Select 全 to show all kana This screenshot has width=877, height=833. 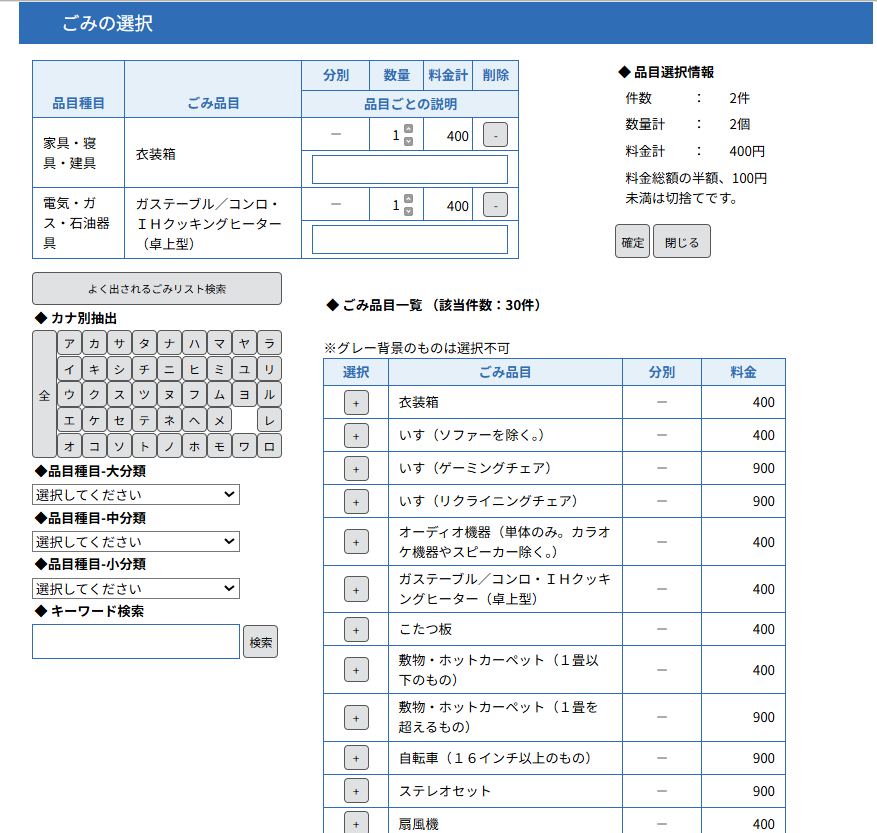(44, 395)
